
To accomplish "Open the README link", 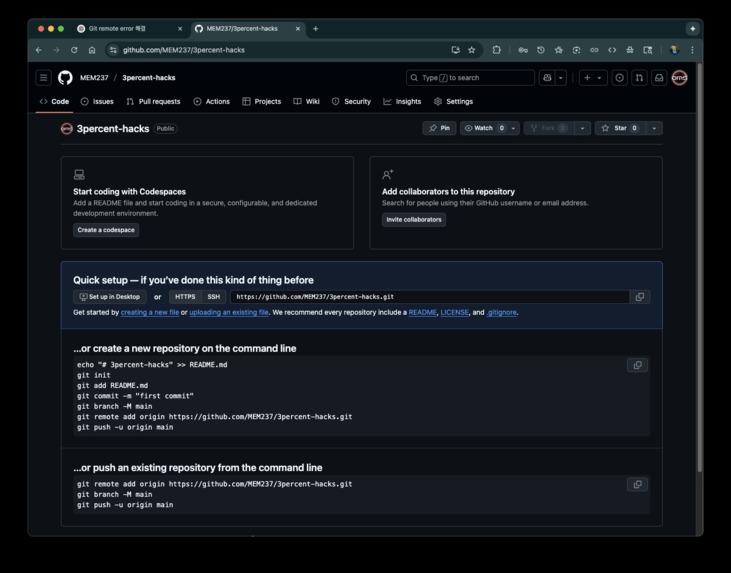I will point(422,312).
